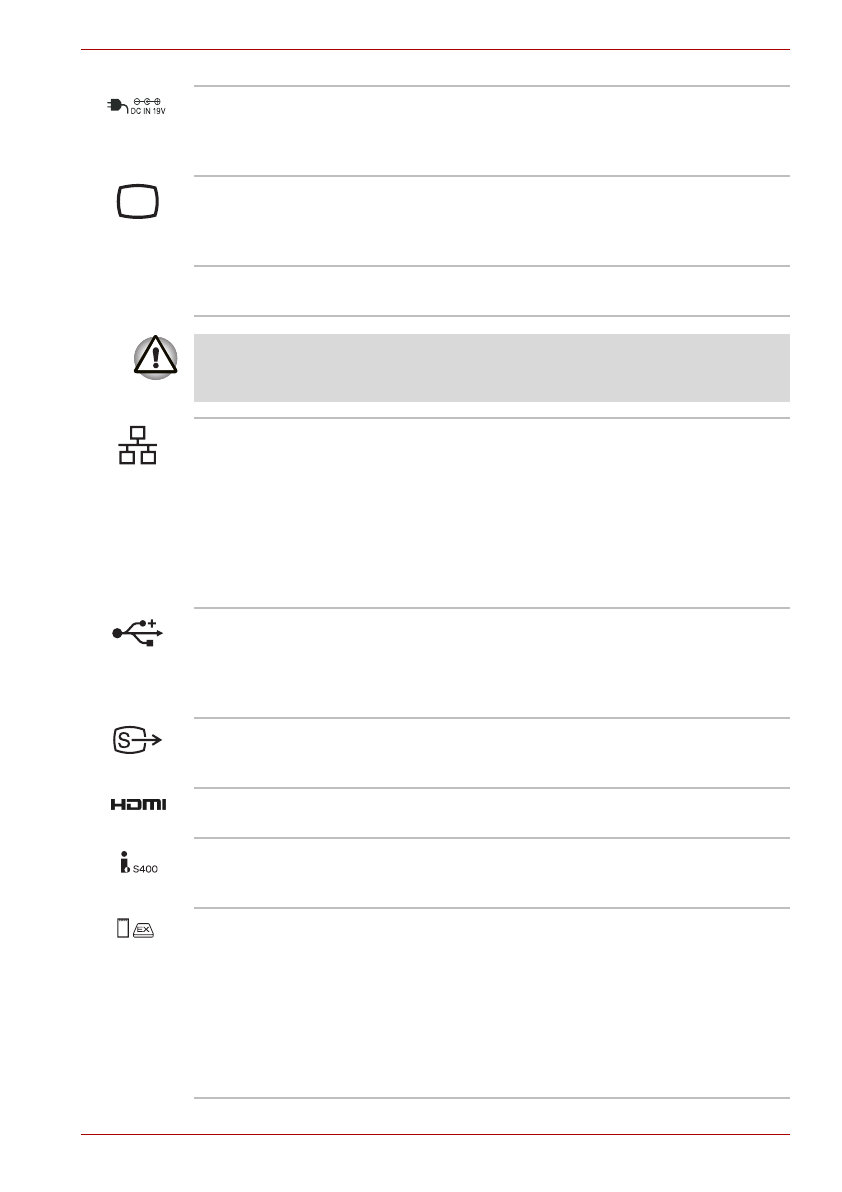
Task: Click blank description area beside LAN icon
Action: (x=490, y=512)
